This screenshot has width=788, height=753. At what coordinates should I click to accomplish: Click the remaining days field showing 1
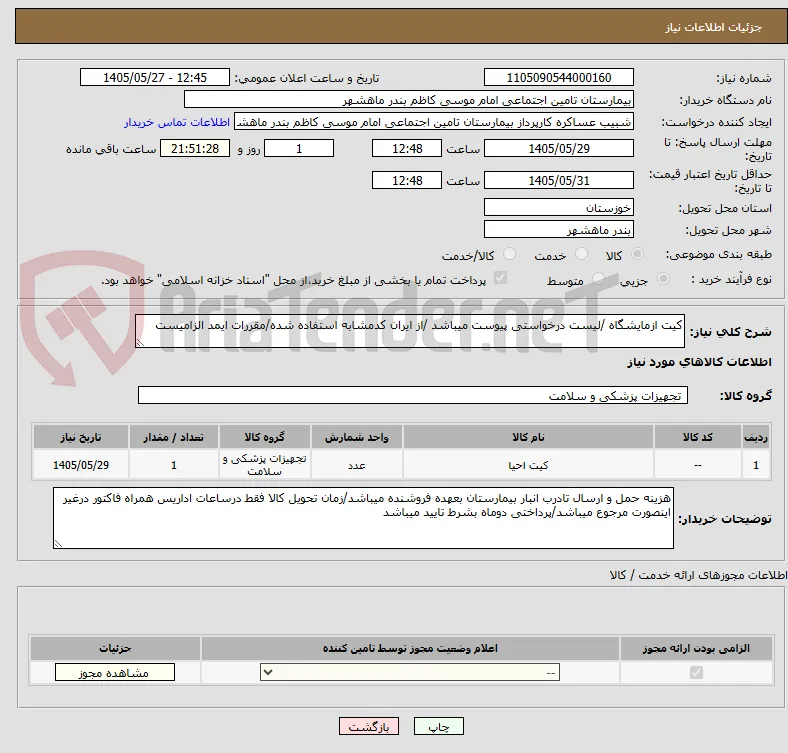click(299, 149)
